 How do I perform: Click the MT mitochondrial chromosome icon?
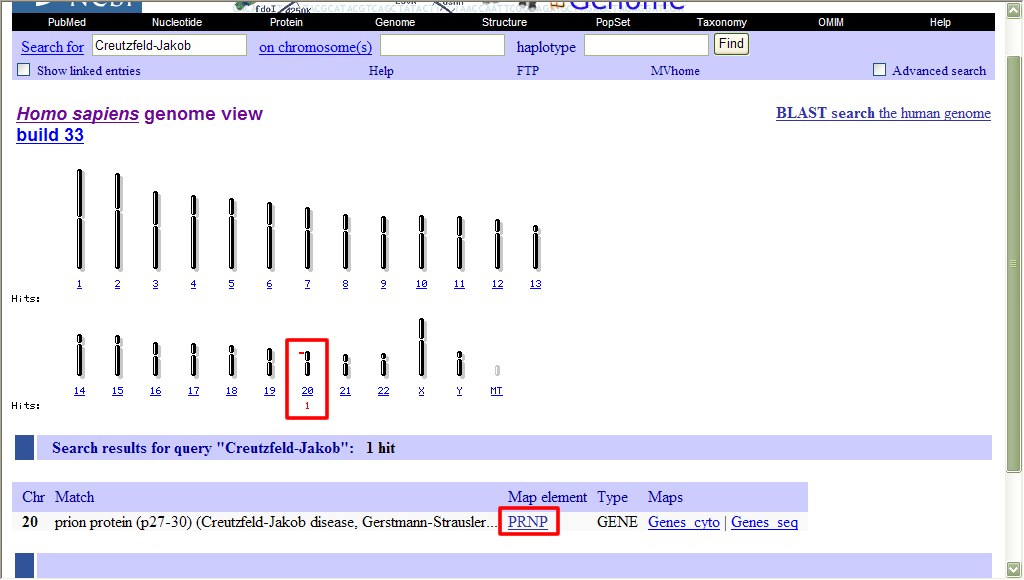click(x=497, y=371)
